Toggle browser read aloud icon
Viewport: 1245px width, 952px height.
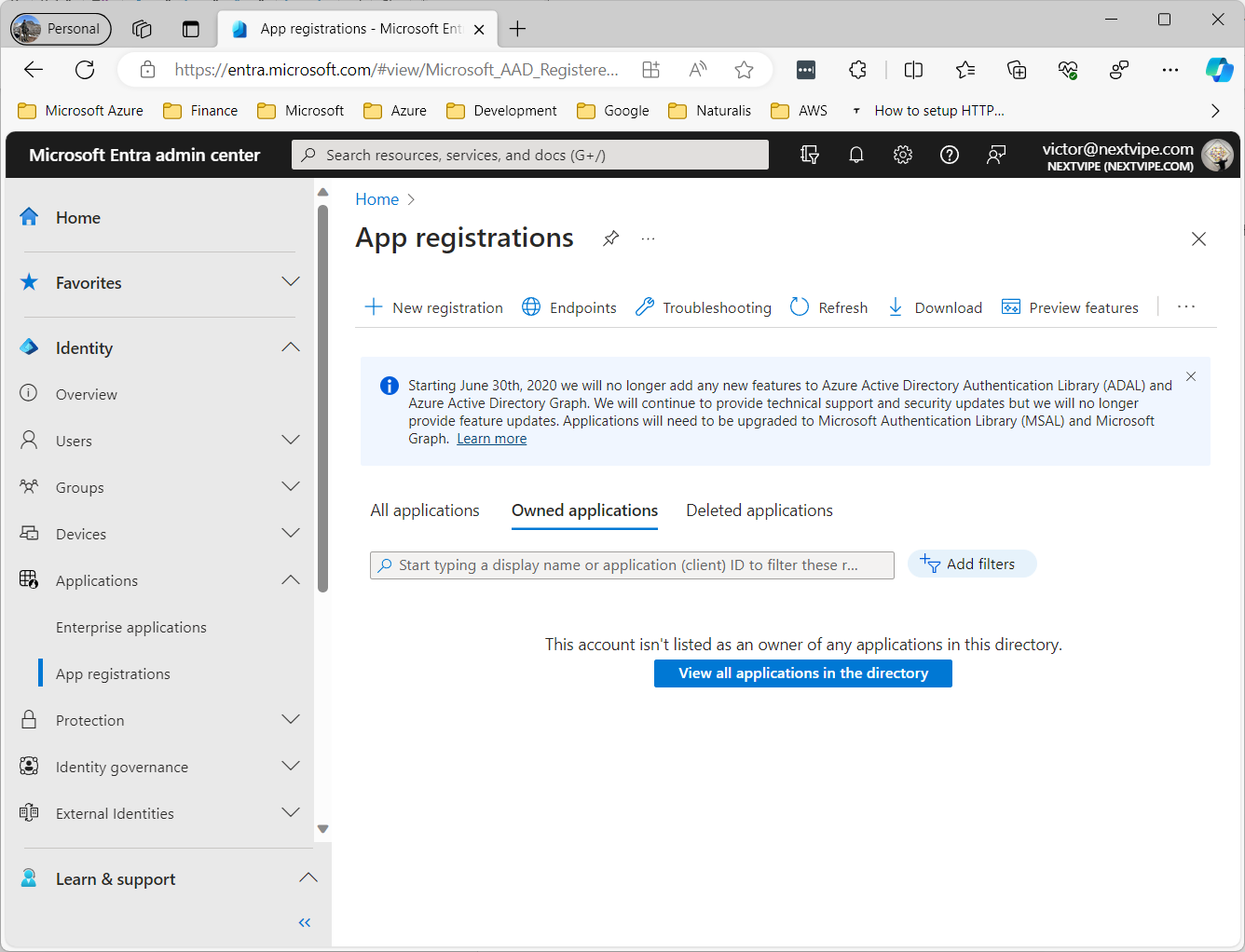[x=697, y=69]
